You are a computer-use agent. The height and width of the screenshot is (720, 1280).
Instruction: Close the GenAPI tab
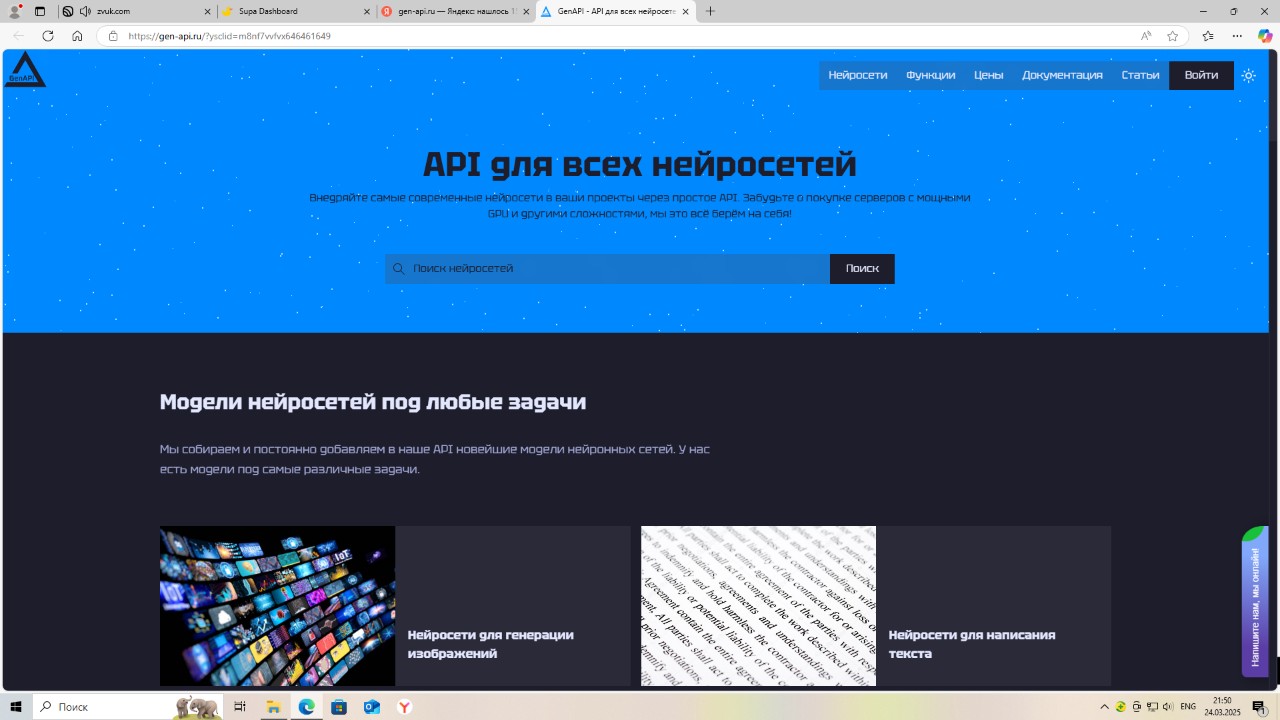pos(686,11)
